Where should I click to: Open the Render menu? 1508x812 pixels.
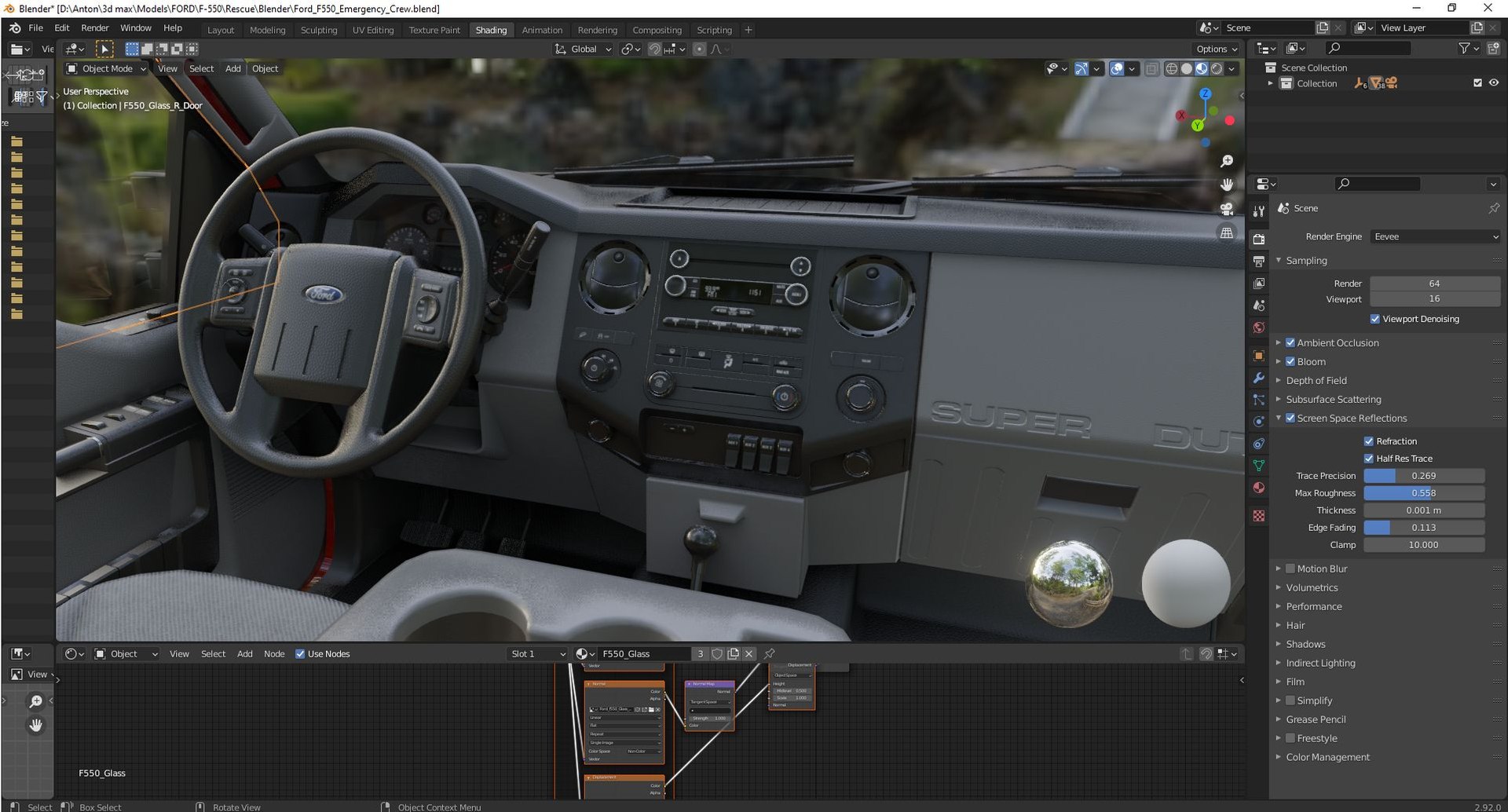point(95,28)
